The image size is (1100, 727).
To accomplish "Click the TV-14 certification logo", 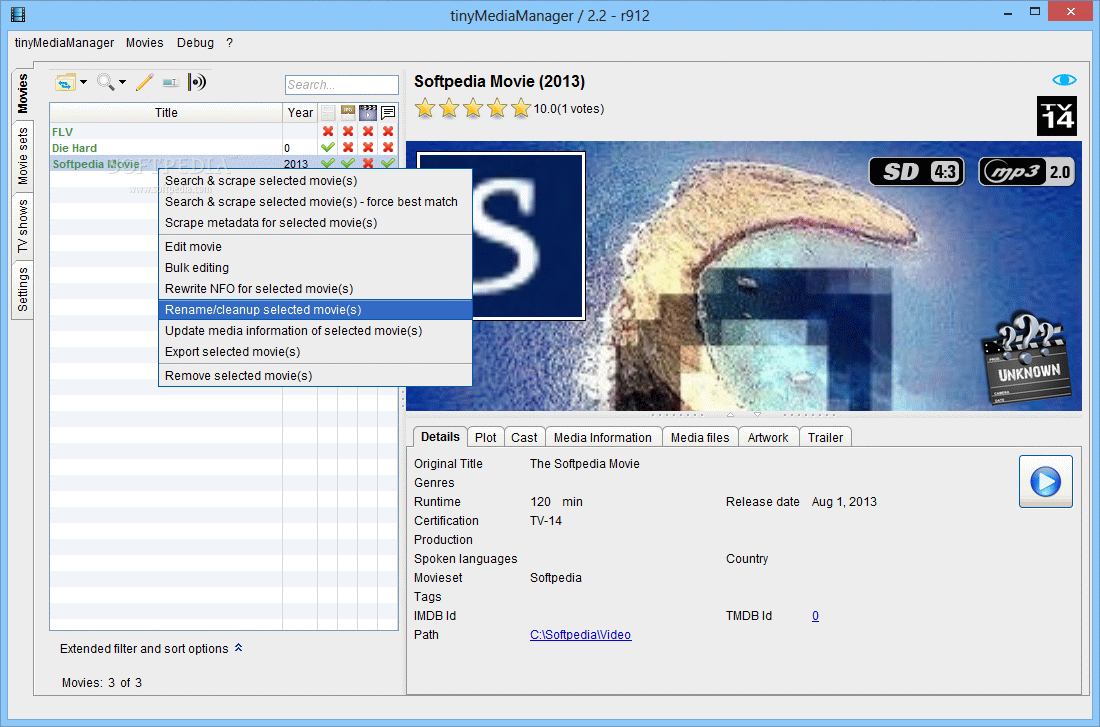I will click(x=1057, y=116).
